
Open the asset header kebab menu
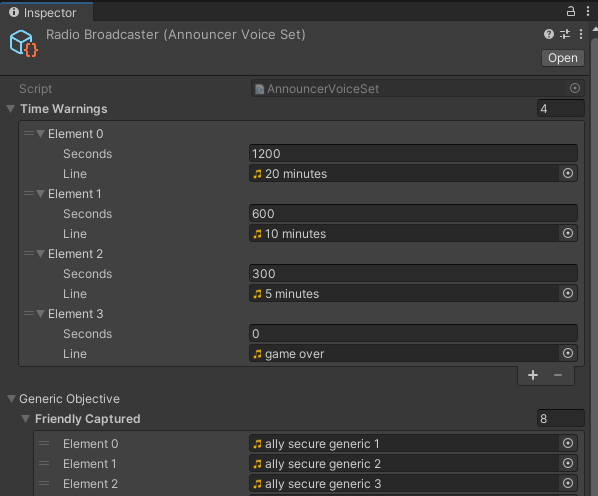581,34
